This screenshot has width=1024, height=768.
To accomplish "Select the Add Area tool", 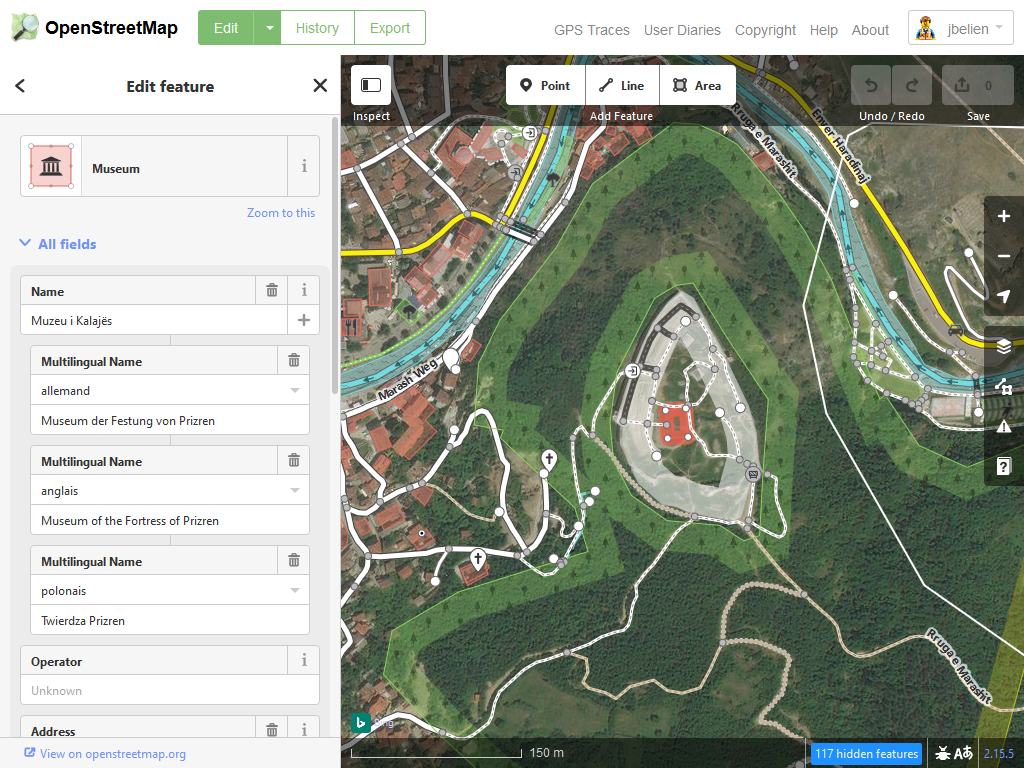I will click(697, 86).
